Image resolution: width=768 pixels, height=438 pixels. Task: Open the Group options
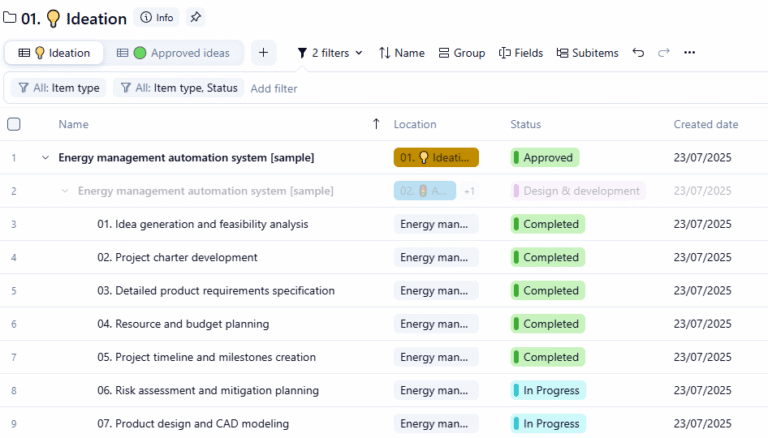462,53
